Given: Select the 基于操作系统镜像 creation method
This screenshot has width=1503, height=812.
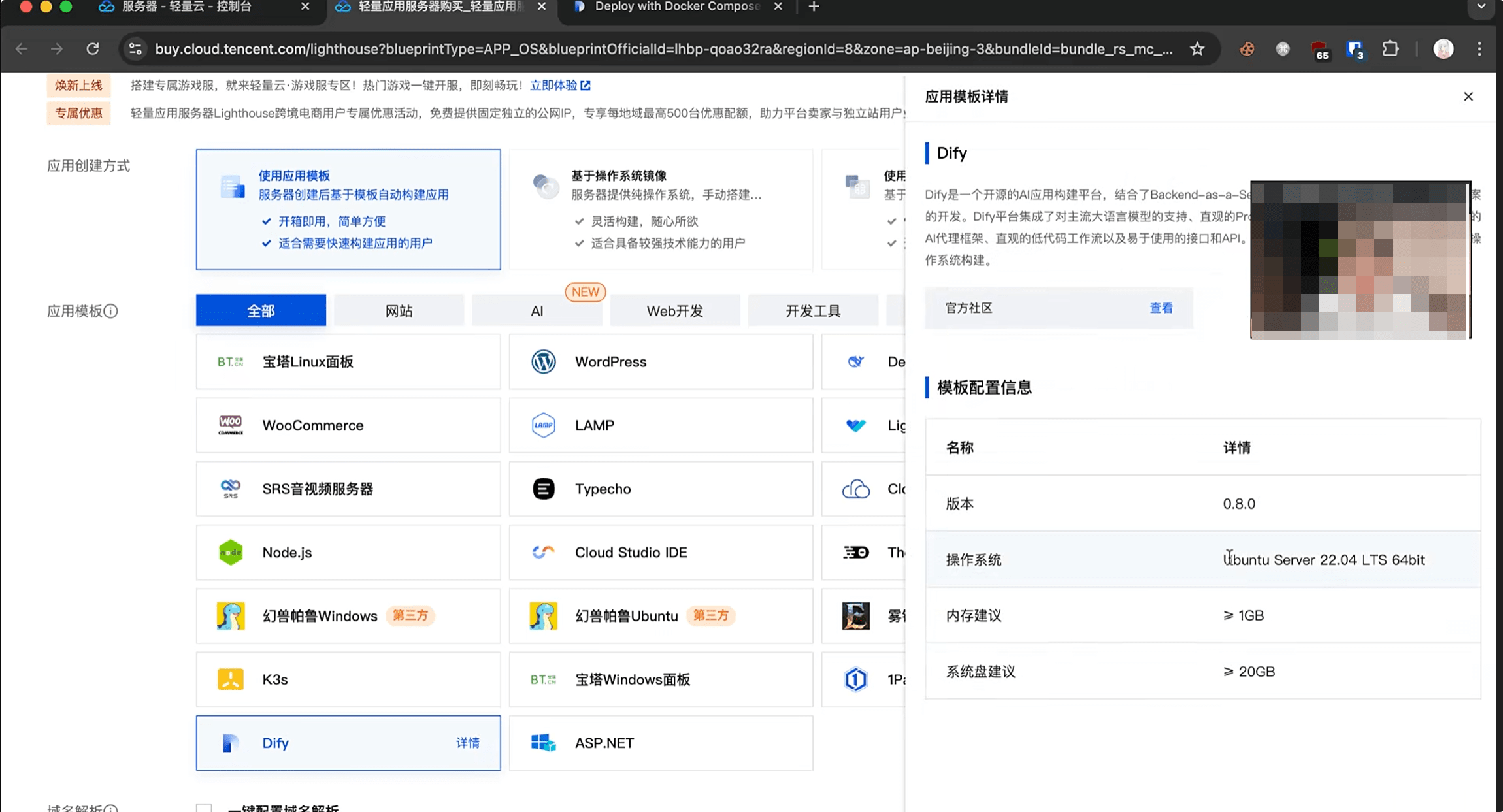Looking at the screenshot, I should pyautogui.click(x=660, y=209).
